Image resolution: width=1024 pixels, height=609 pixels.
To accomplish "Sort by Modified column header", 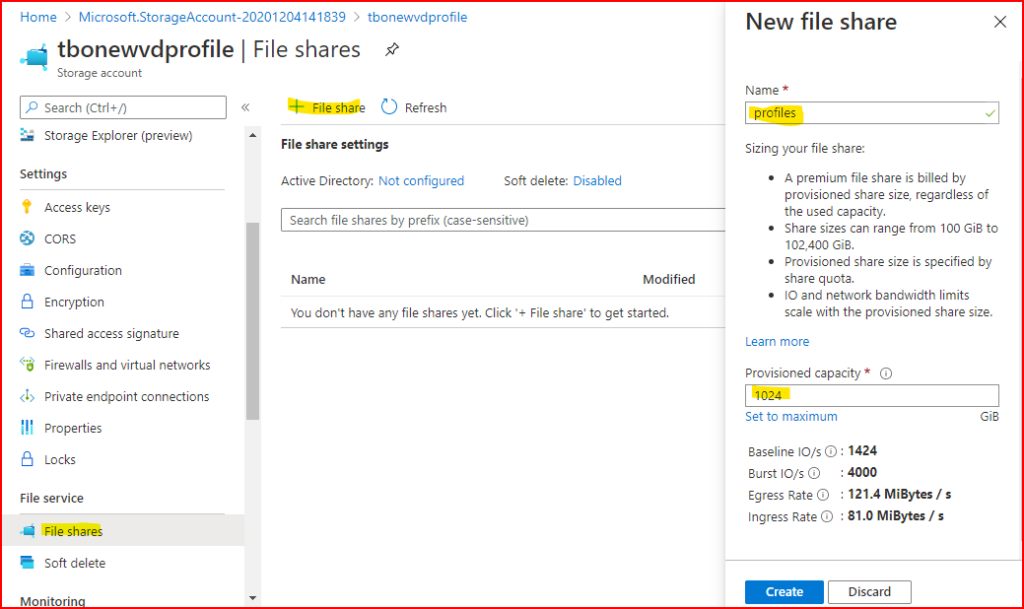I will 669,279.
